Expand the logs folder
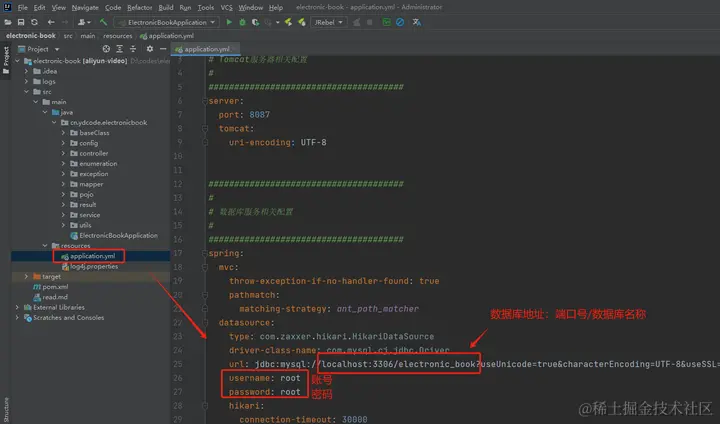This screenshot has width=720, height=424. pos(26,81)
